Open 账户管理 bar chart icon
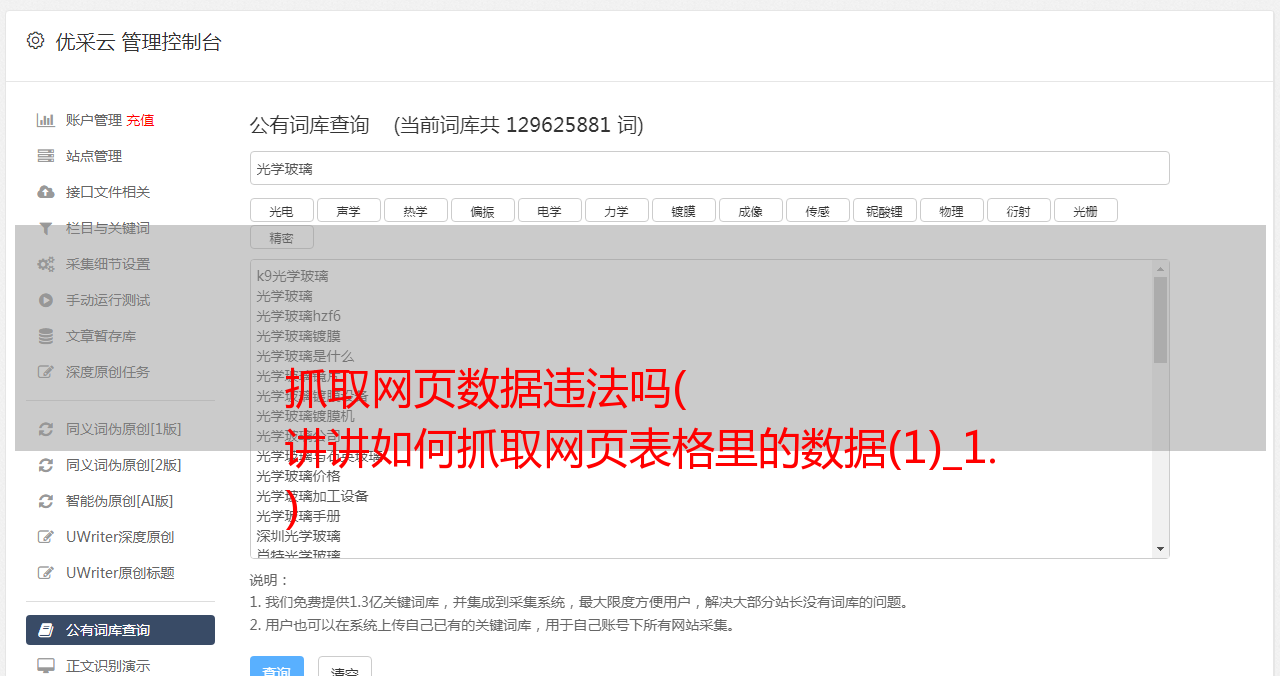 pyautogui.click(x=46, y=120)
